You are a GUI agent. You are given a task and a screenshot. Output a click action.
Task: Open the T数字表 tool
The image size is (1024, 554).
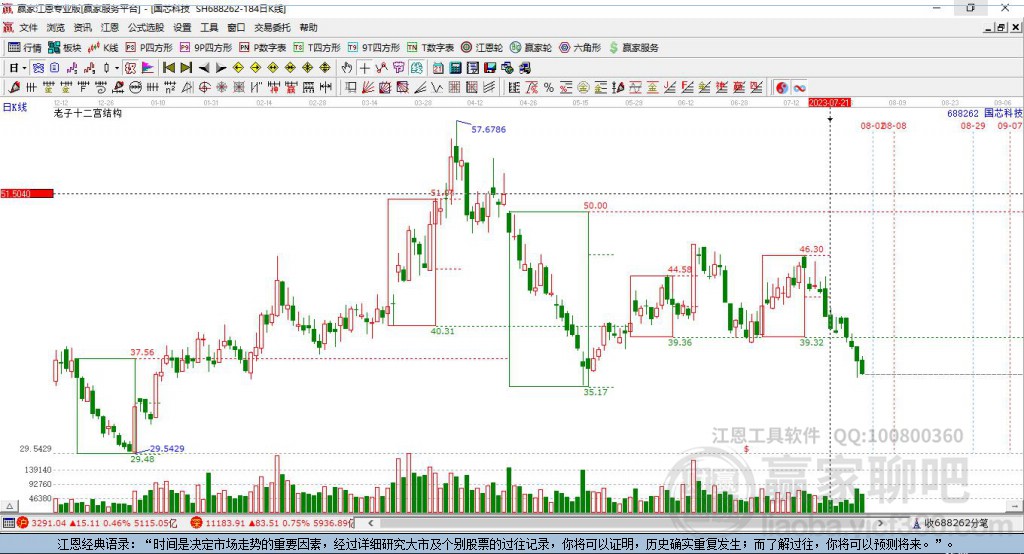tap(430, 48)
